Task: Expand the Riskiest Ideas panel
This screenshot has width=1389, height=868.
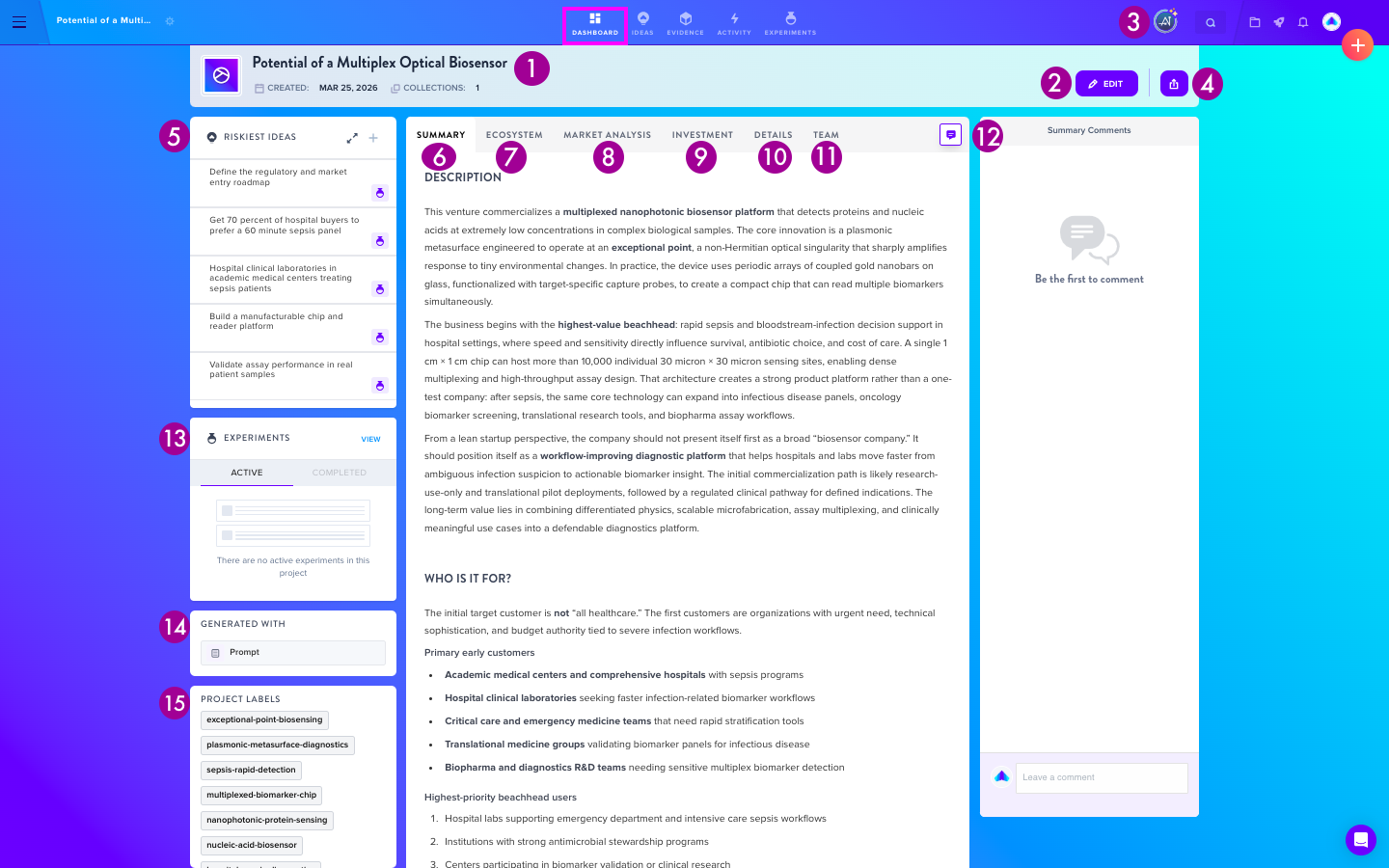Action: point(352,138)
